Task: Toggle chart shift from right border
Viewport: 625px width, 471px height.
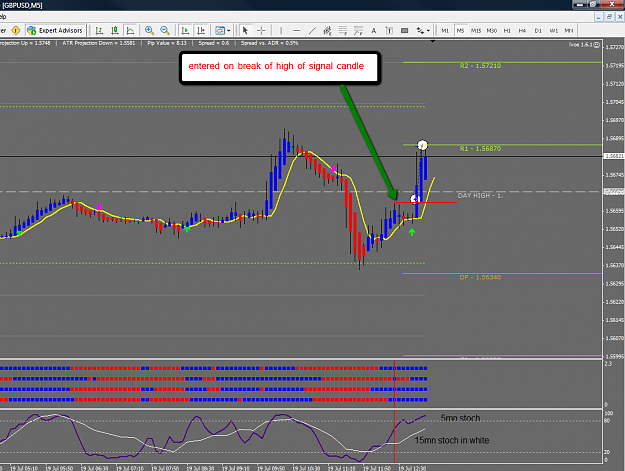Action: (x=201, y=31)
